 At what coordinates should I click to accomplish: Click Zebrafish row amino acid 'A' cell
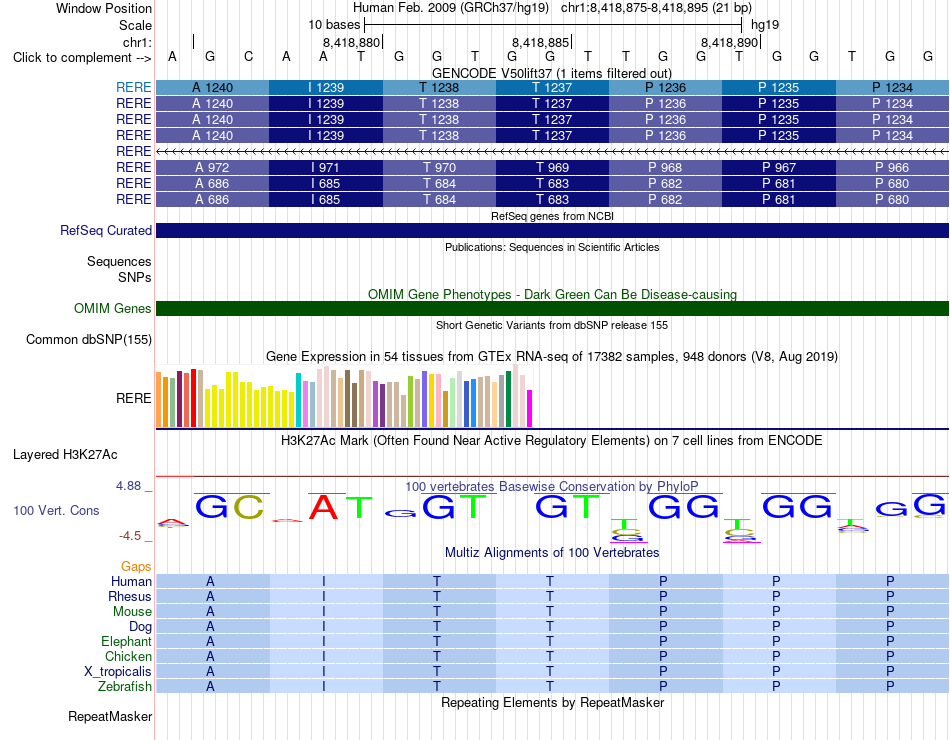(x=212, y=687)
